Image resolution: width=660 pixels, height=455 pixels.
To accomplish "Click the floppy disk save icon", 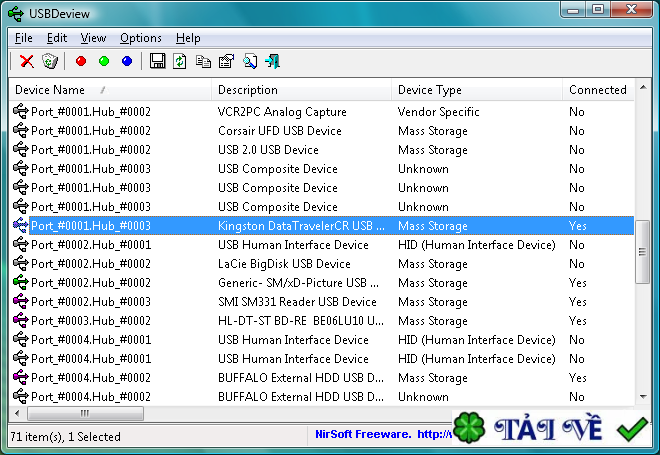I will (x=158, y=62).
